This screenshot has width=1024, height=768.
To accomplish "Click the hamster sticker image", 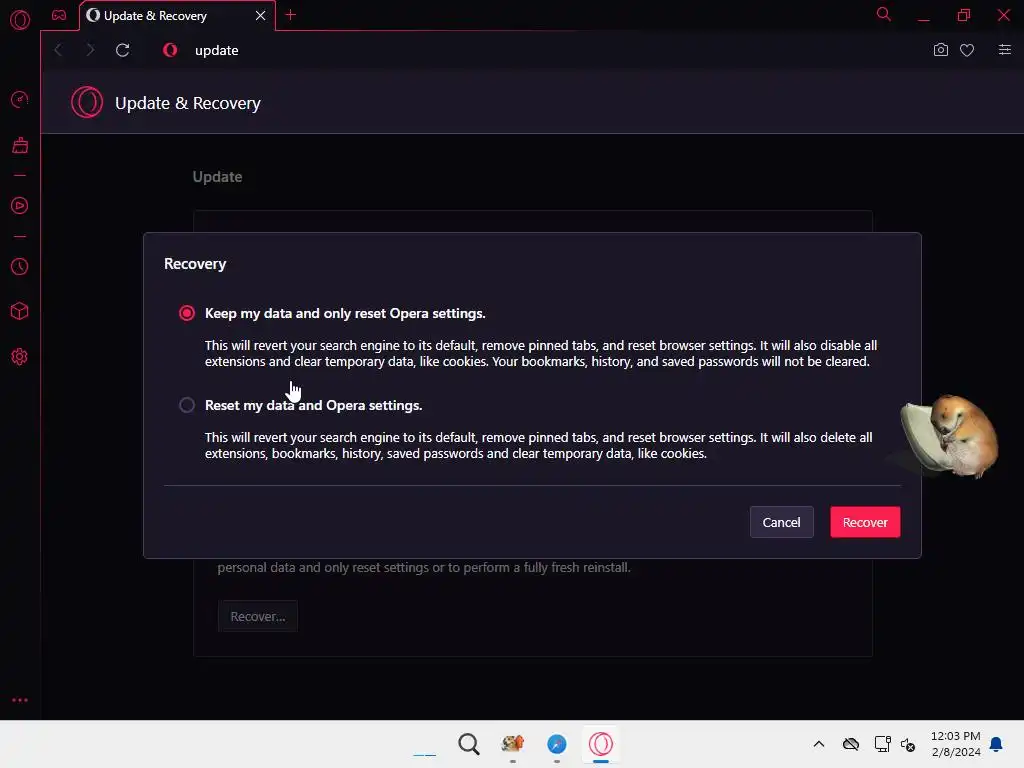I will (950, 436).
